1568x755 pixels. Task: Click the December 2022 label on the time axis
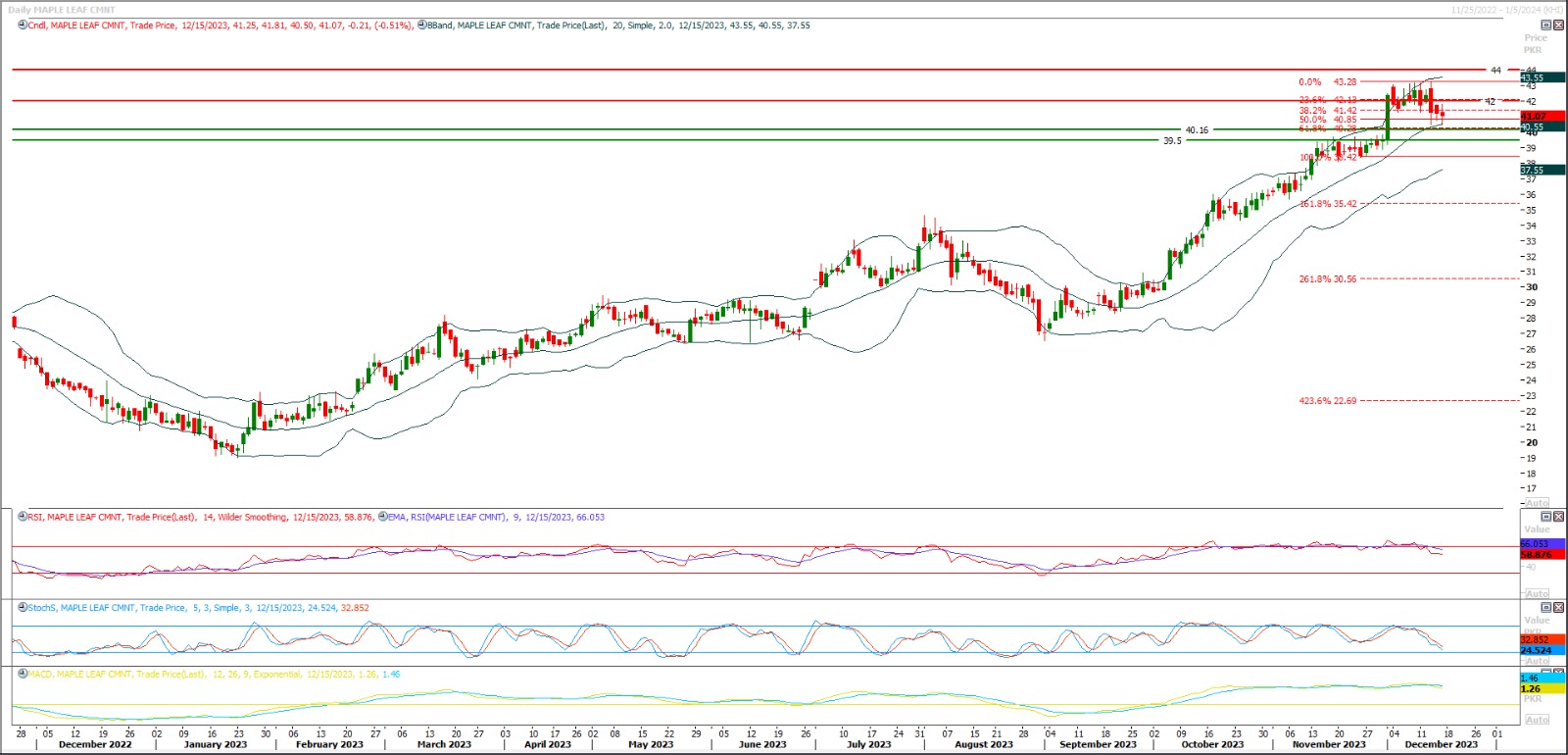click(x=95, y=744)
